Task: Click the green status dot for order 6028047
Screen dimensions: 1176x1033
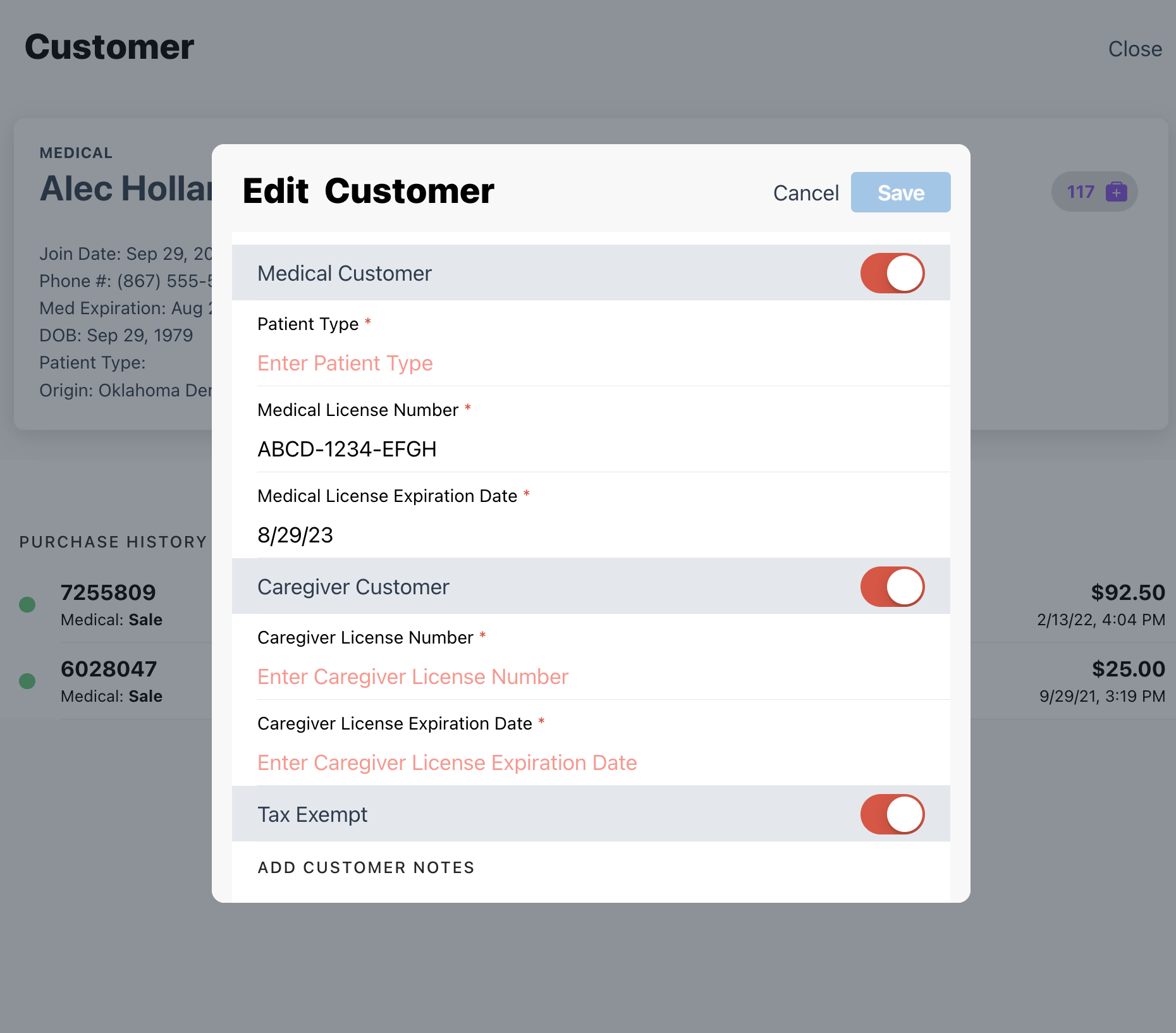Action: point(27,681)
